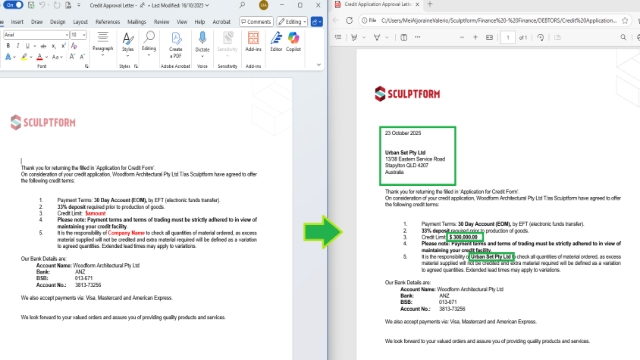Go to the Review ribbon tab

point(161,22)
